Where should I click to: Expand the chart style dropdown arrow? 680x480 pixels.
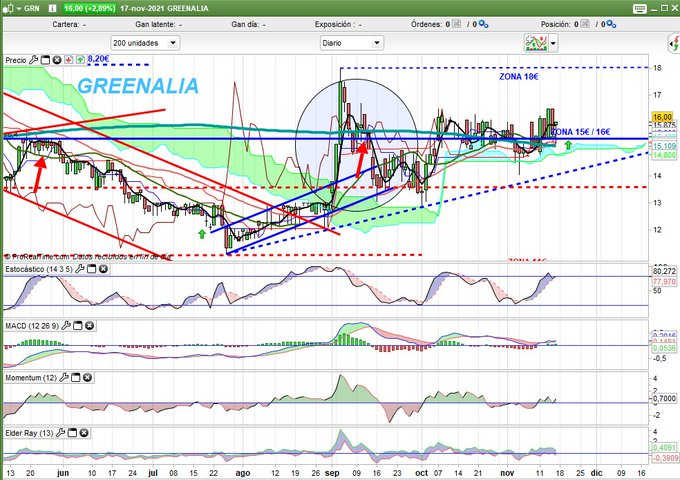tap(553, 43)
